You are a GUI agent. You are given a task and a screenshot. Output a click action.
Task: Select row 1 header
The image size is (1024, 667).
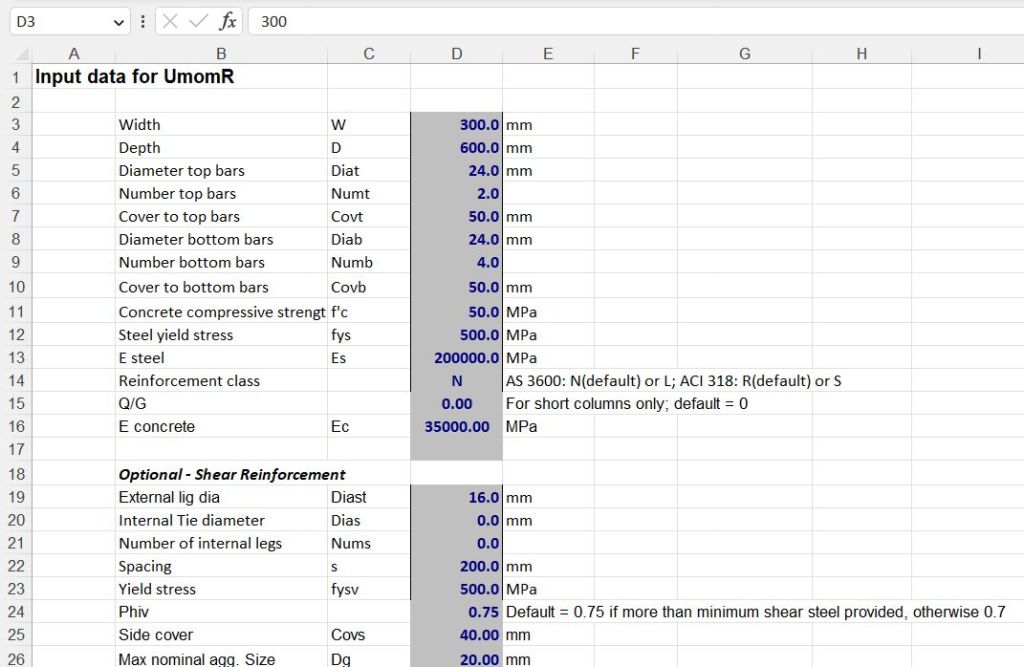pos(16,77)
